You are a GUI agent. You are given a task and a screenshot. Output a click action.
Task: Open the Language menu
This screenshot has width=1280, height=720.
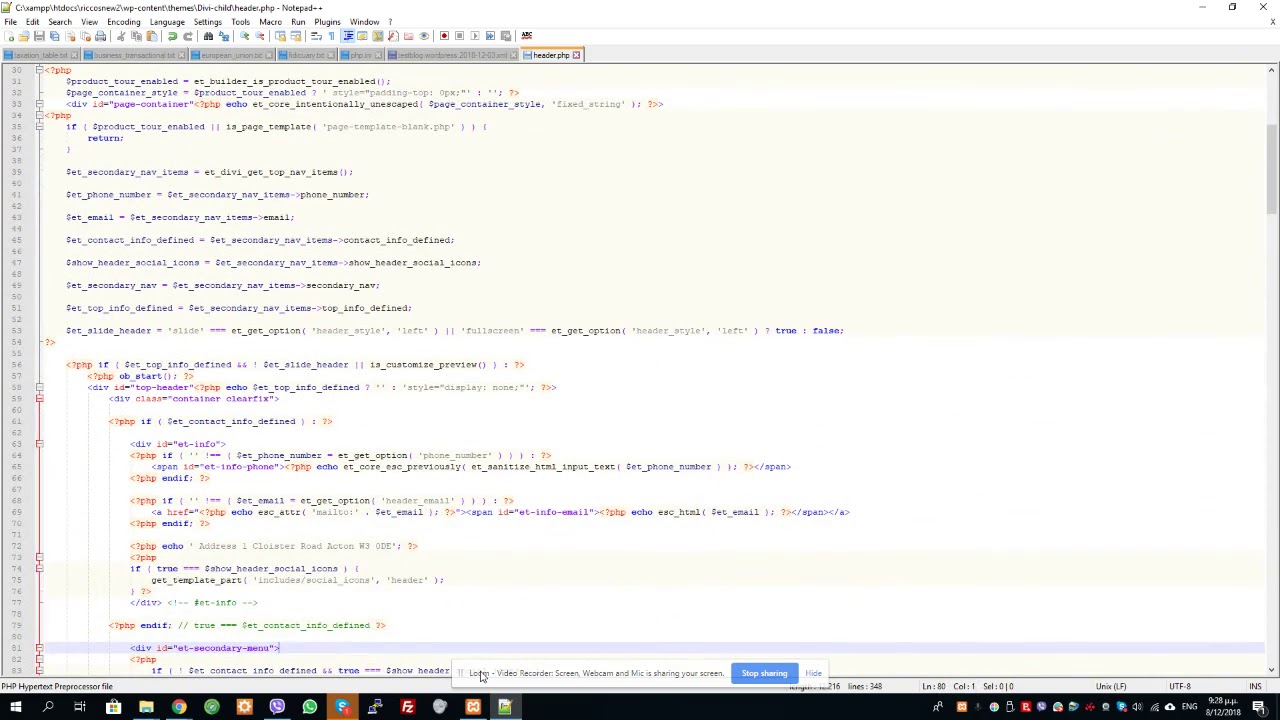(x=167, y=22)
